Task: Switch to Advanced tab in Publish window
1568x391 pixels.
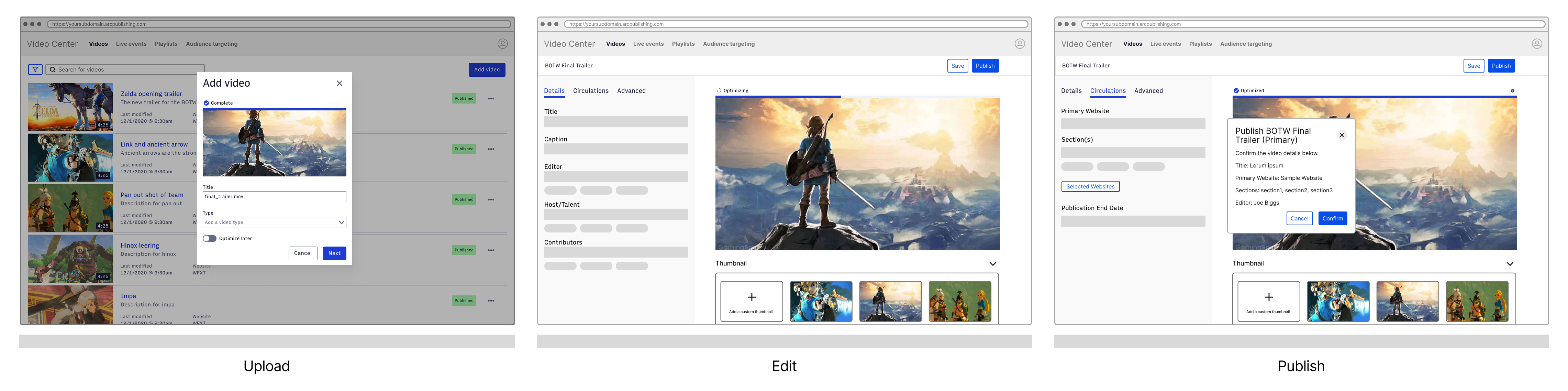Action: (x=1149, y=91)
